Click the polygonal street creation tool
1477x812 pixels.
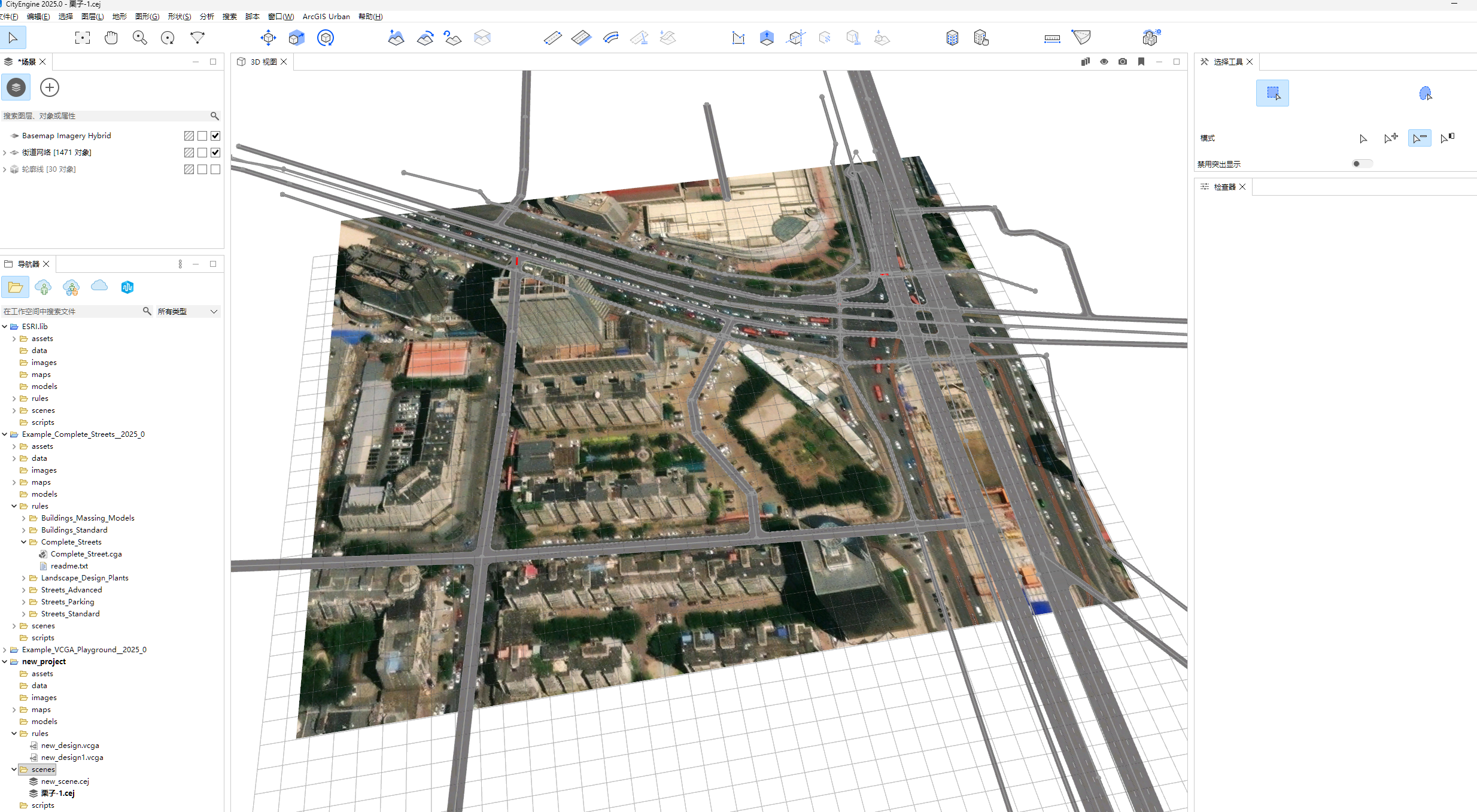tap(552, 38)
